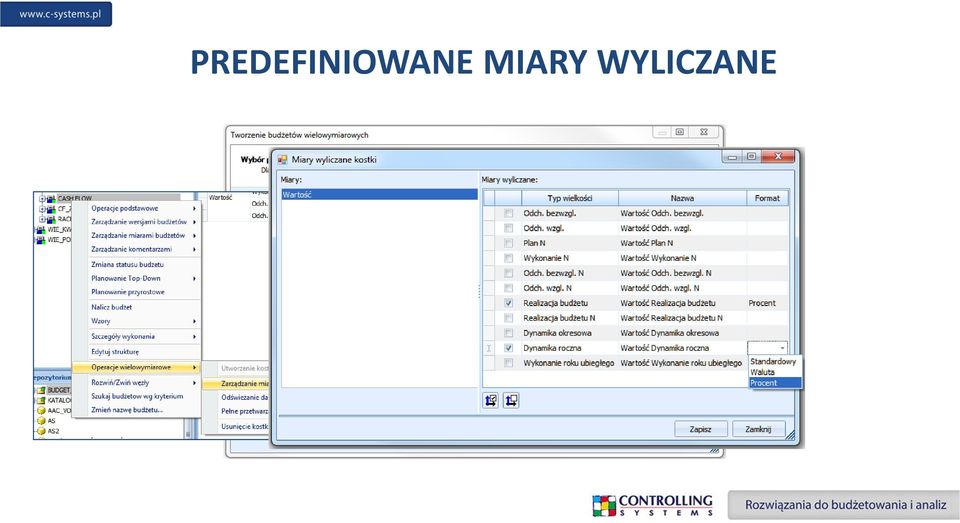
Task: Open Szczegóły wykonania submenu
Action: [x=137, y=336]
